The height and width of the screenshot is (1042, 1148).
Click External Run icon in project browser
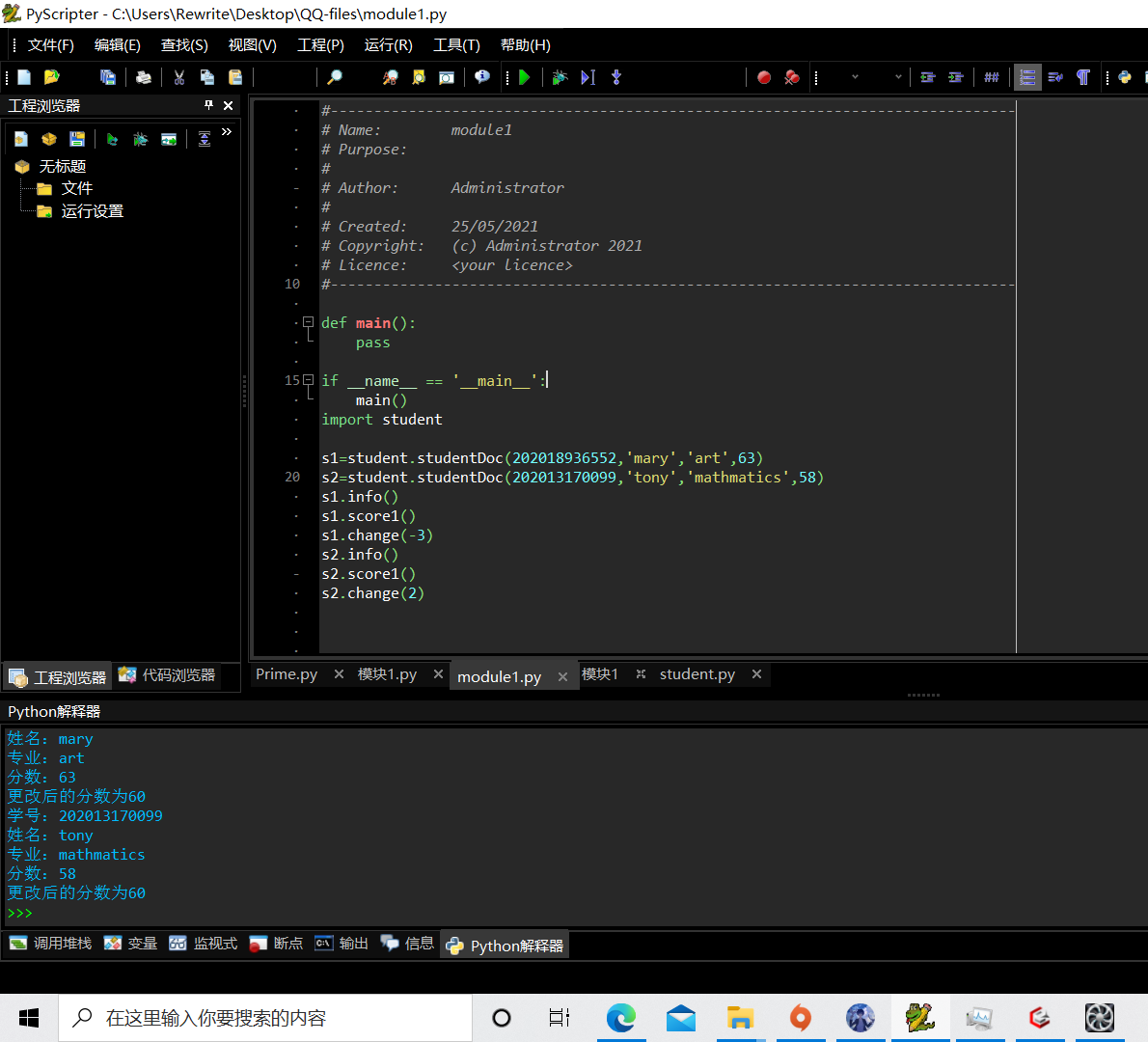tap(169, 139)
